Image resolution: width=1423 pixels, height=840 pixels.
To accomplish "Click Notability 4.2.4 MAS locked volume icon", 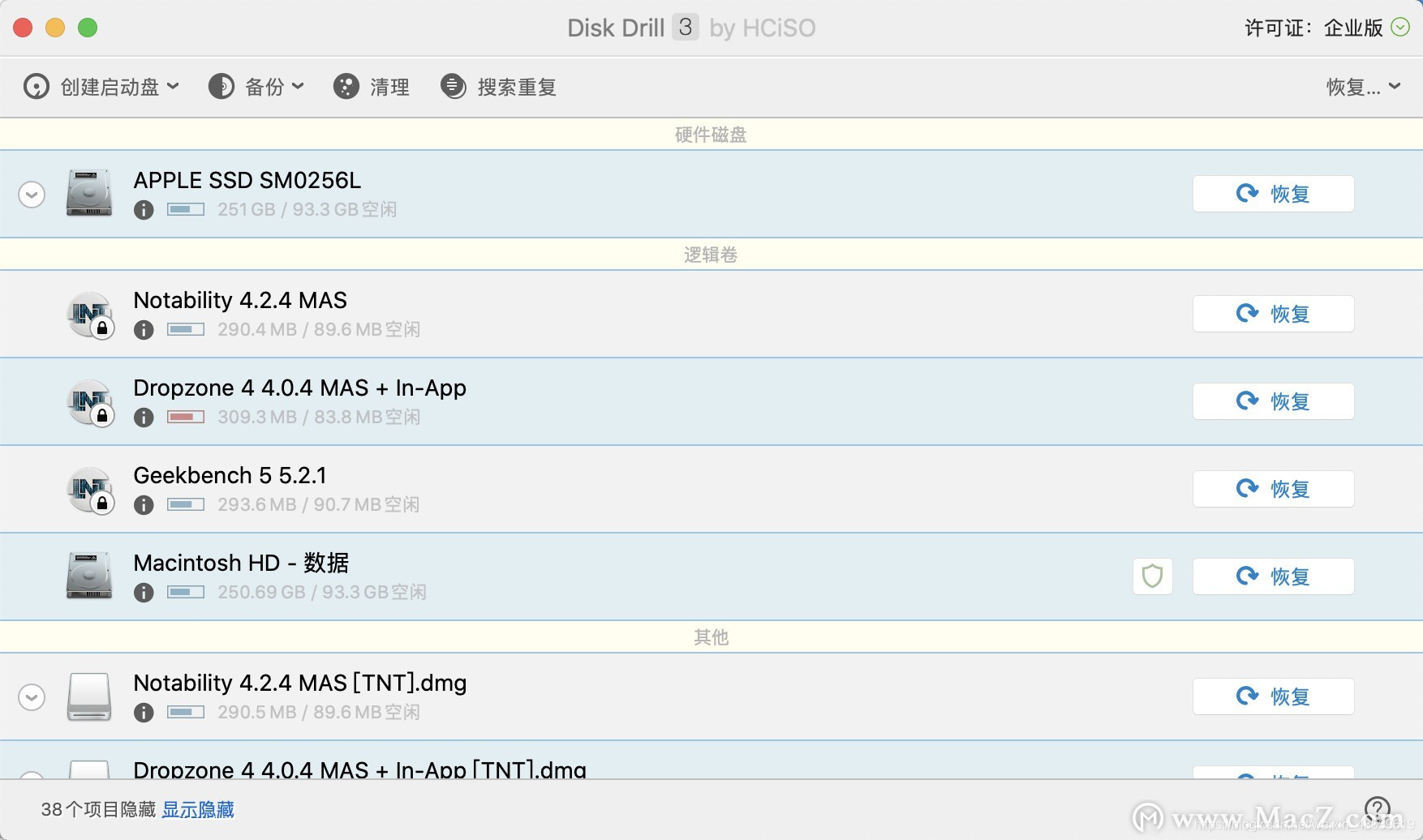I will (x=89, y=315).
